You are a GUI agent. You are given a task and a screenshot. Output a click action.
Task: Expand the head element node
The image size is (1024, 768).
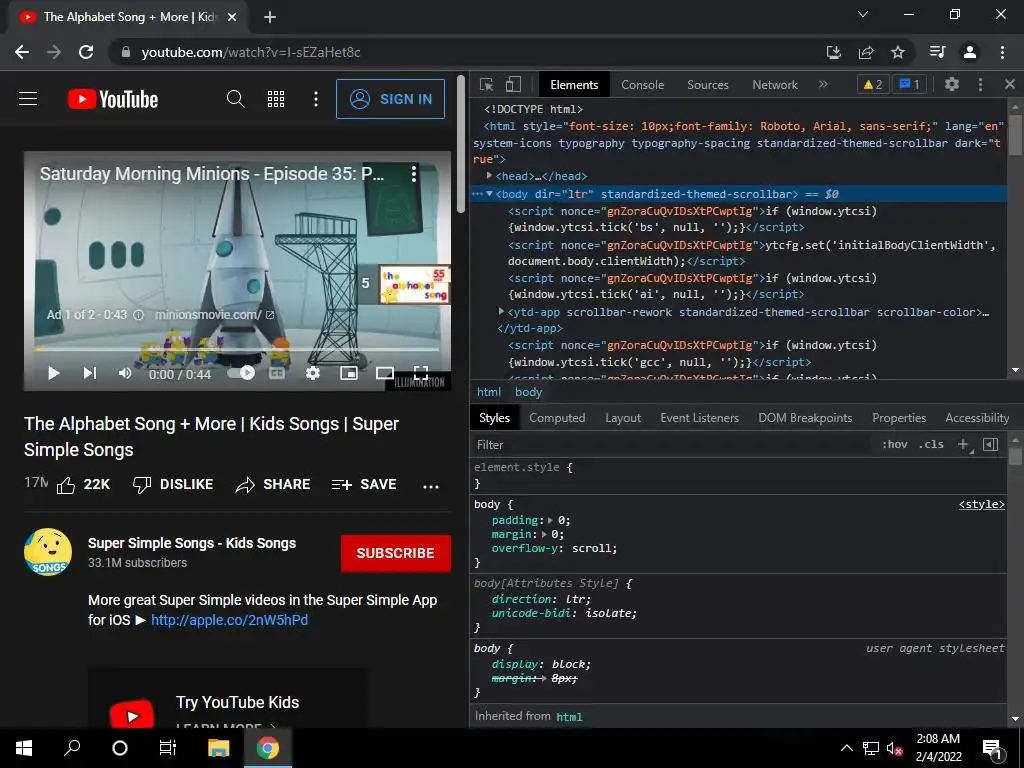pyautogui.click(x=489, y=176)
